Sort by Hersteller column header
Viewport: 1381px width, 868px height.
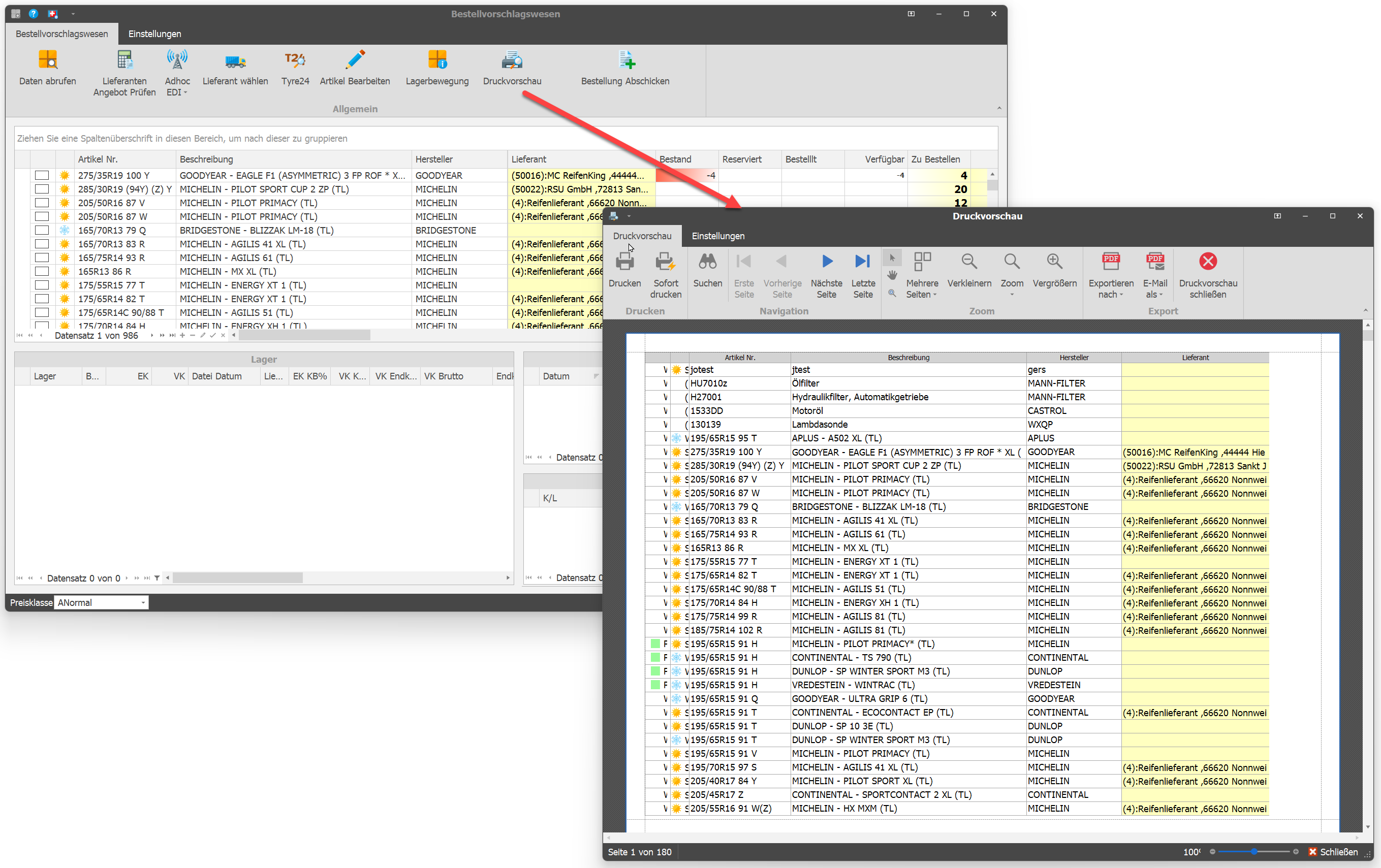tap(459, 159)
